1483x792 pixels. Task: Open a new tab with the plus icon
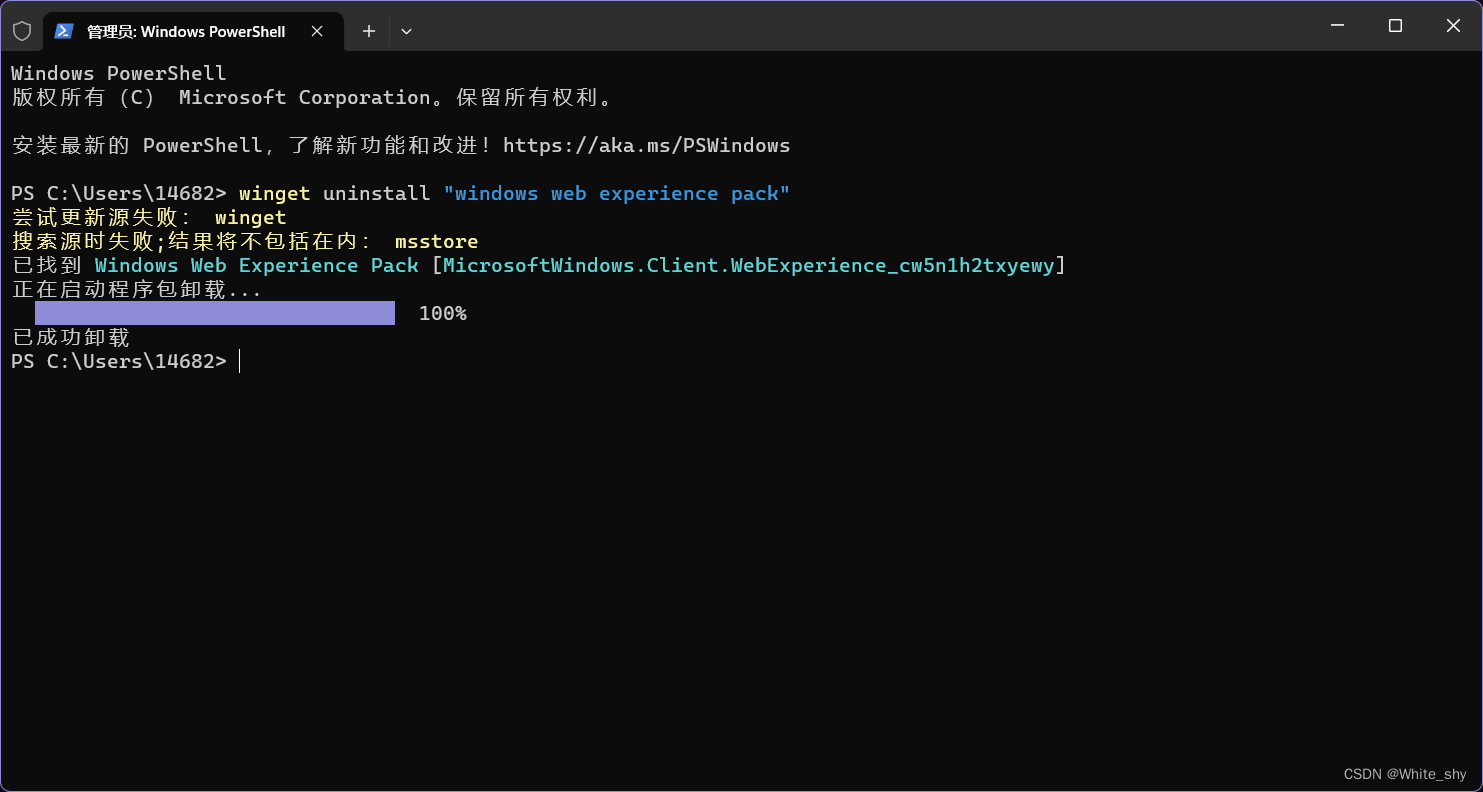(x=368, y=31)
